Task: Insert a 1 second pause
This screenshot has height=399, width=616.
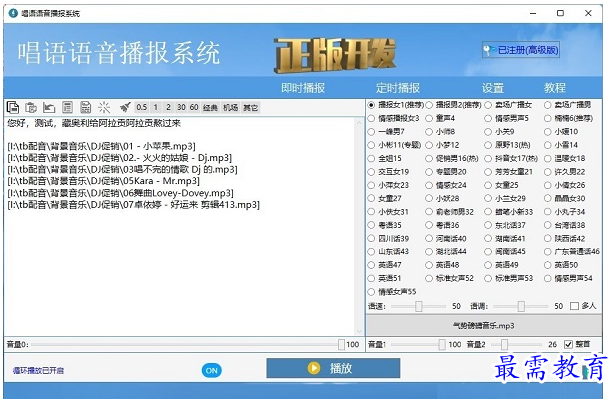Action: pyautogui.click(x=156, y=107)
